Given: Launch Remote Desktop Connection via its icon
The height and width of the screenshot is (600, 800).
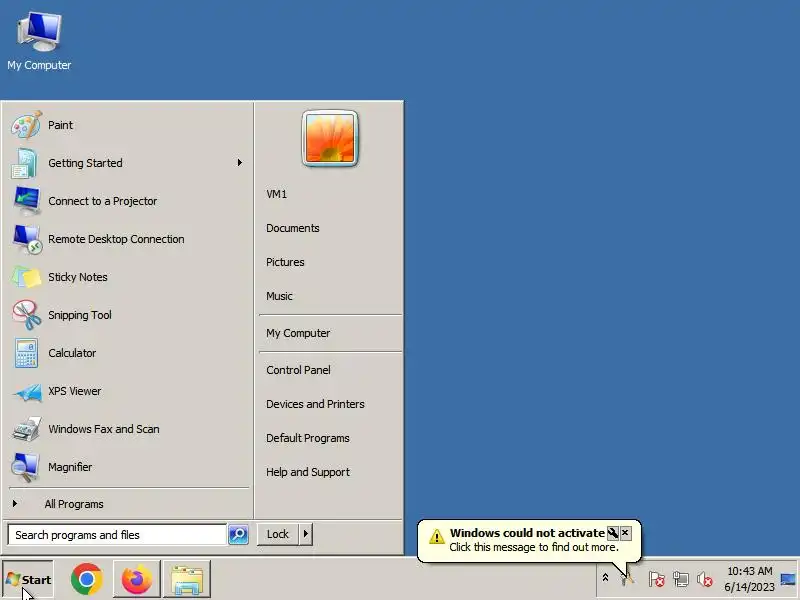Looking at the screenshot, I should [27, 239].
